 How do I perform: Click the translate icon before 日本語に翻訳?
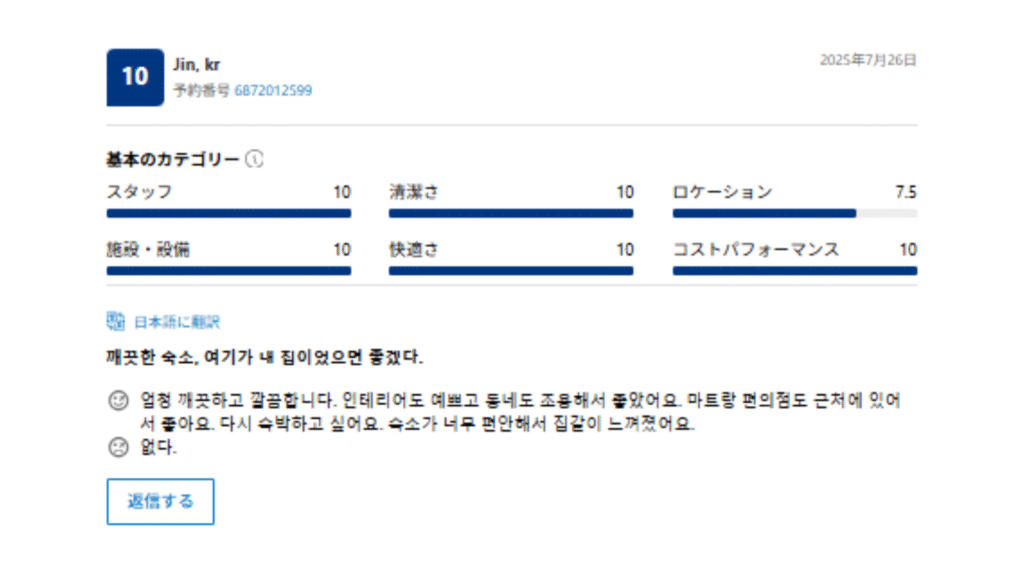[x=115, y=322]
